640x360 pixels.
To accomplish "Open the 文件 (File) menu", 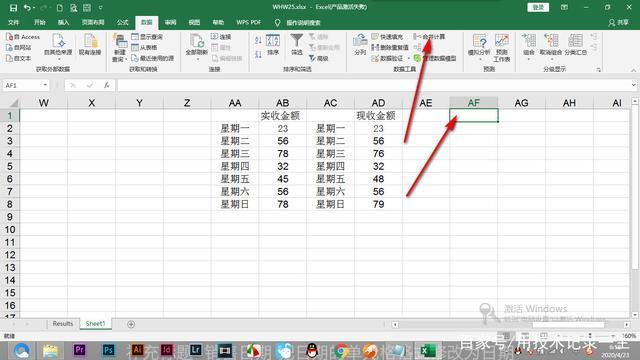I will (x=13, y=22).
